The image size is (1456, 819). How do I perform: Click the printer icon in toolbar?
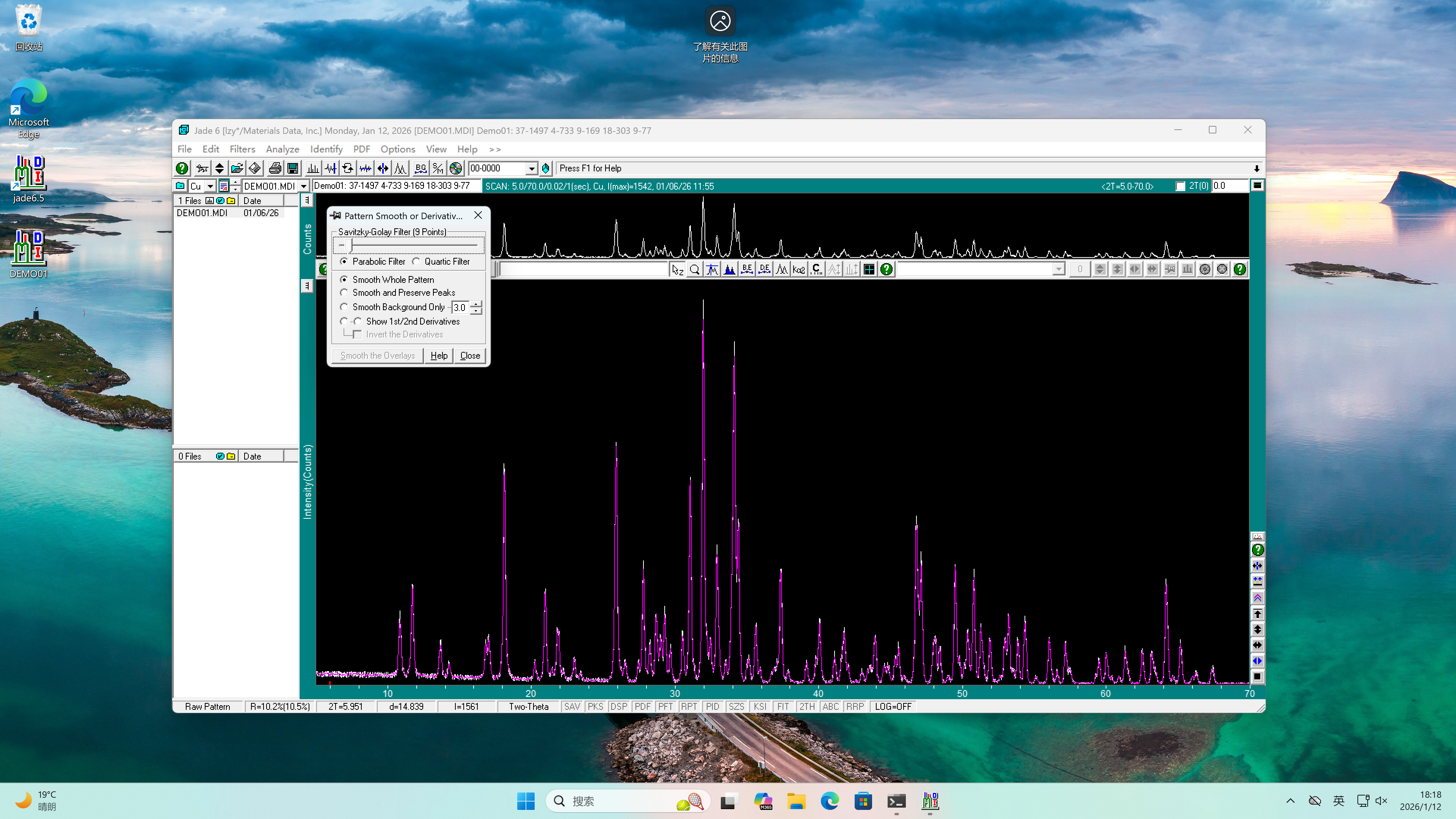(x=275, y=168)
